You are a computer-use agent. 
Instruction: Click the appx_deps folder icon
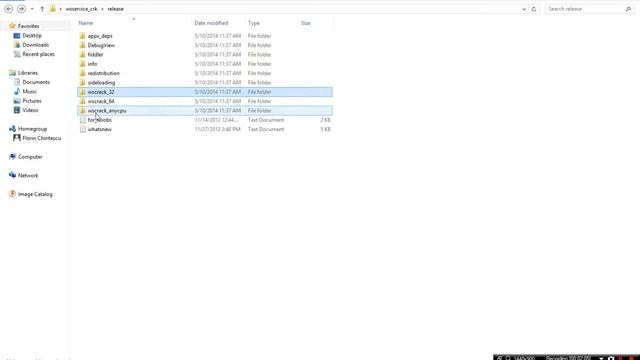click(x=82, y=36)
